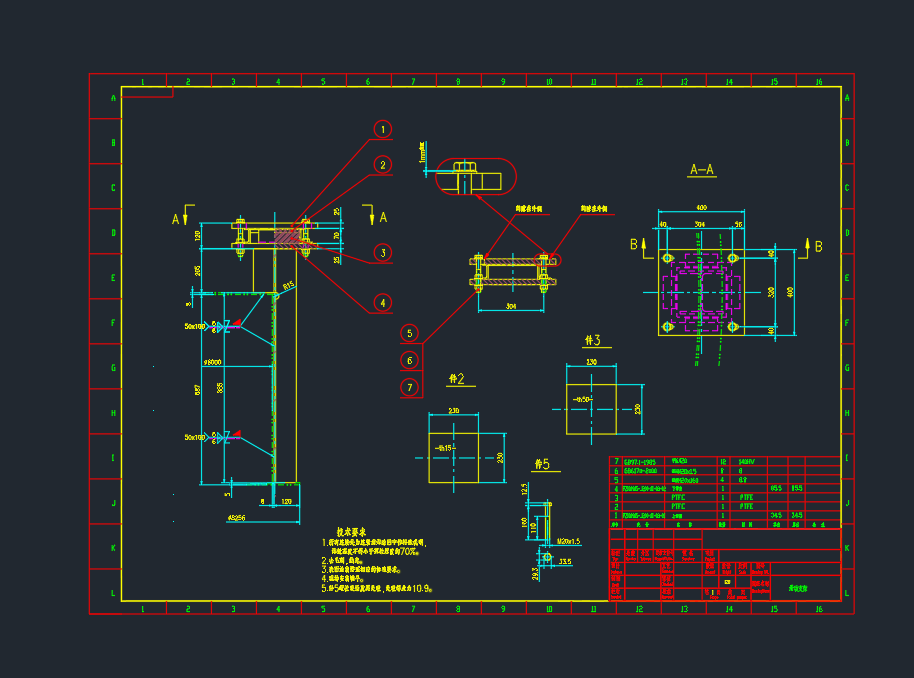Pick the "33.5" dimension text
The width and height of the screenshot is (914, 678).
click(565, 562)
